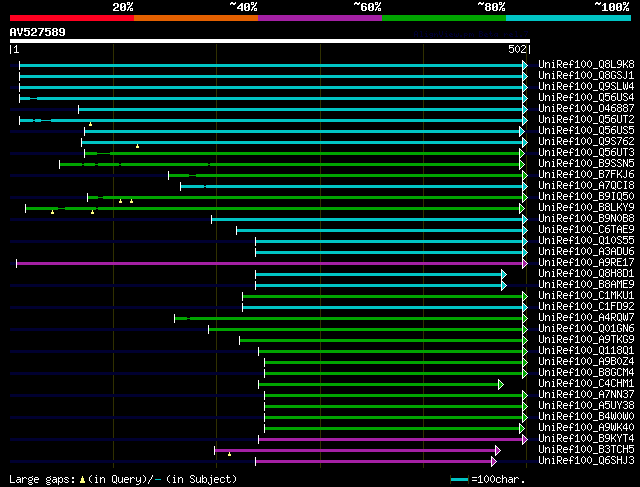Click the UniRef100_Q9S762 label

pyautogui.click(x=586, y=142)
